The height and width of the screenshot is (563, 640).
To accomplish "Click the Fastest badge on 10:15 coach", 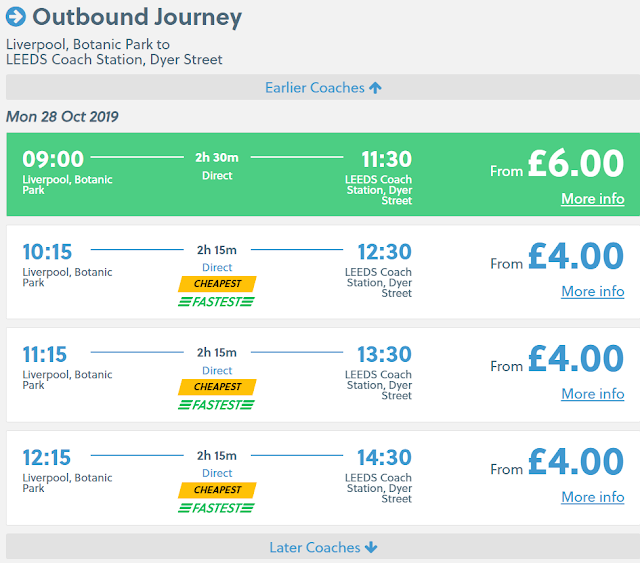I will tap(217, 302).
